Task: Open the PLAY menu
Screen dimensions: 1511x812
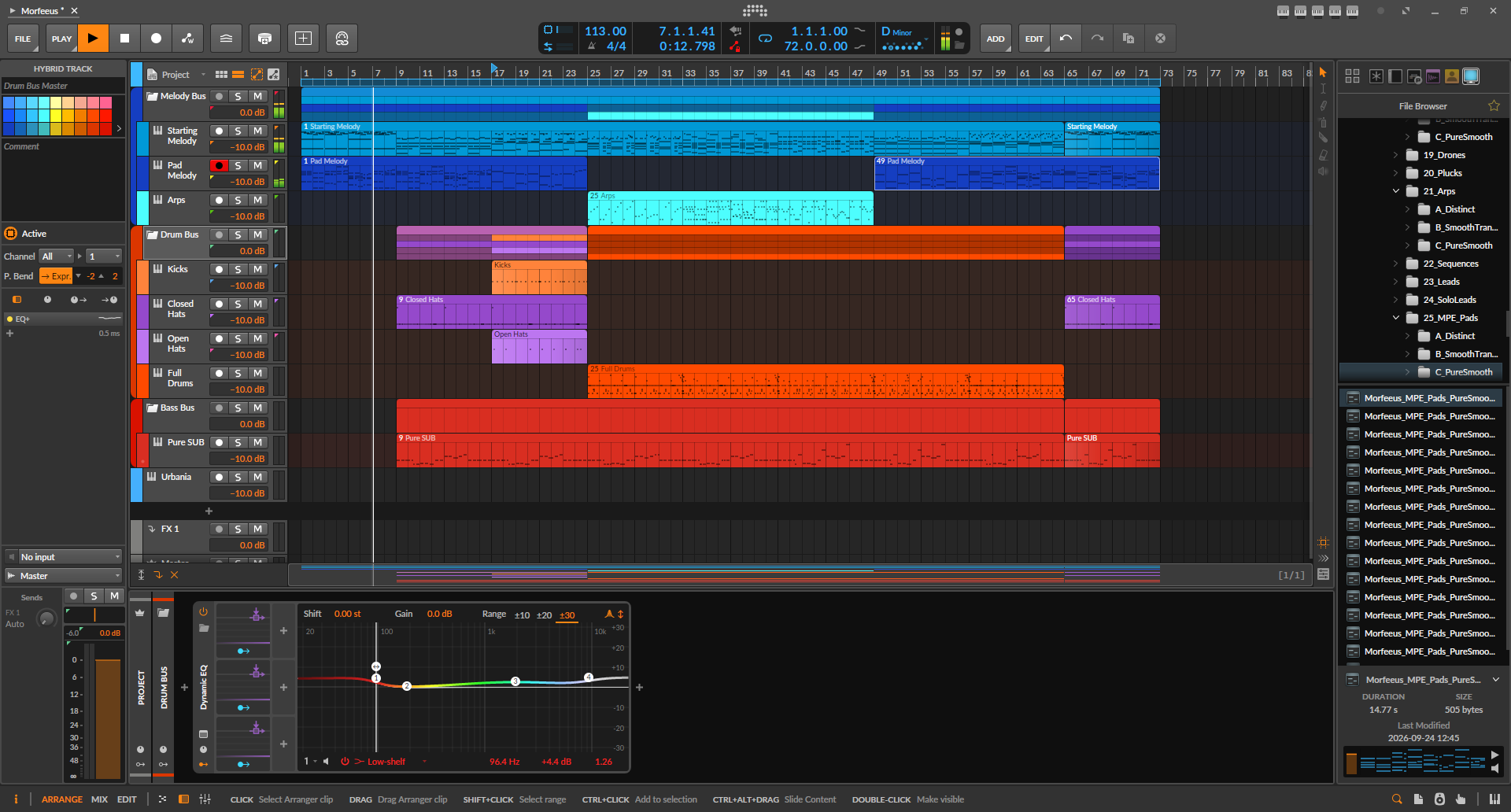Action: click(x=61, y=38)
